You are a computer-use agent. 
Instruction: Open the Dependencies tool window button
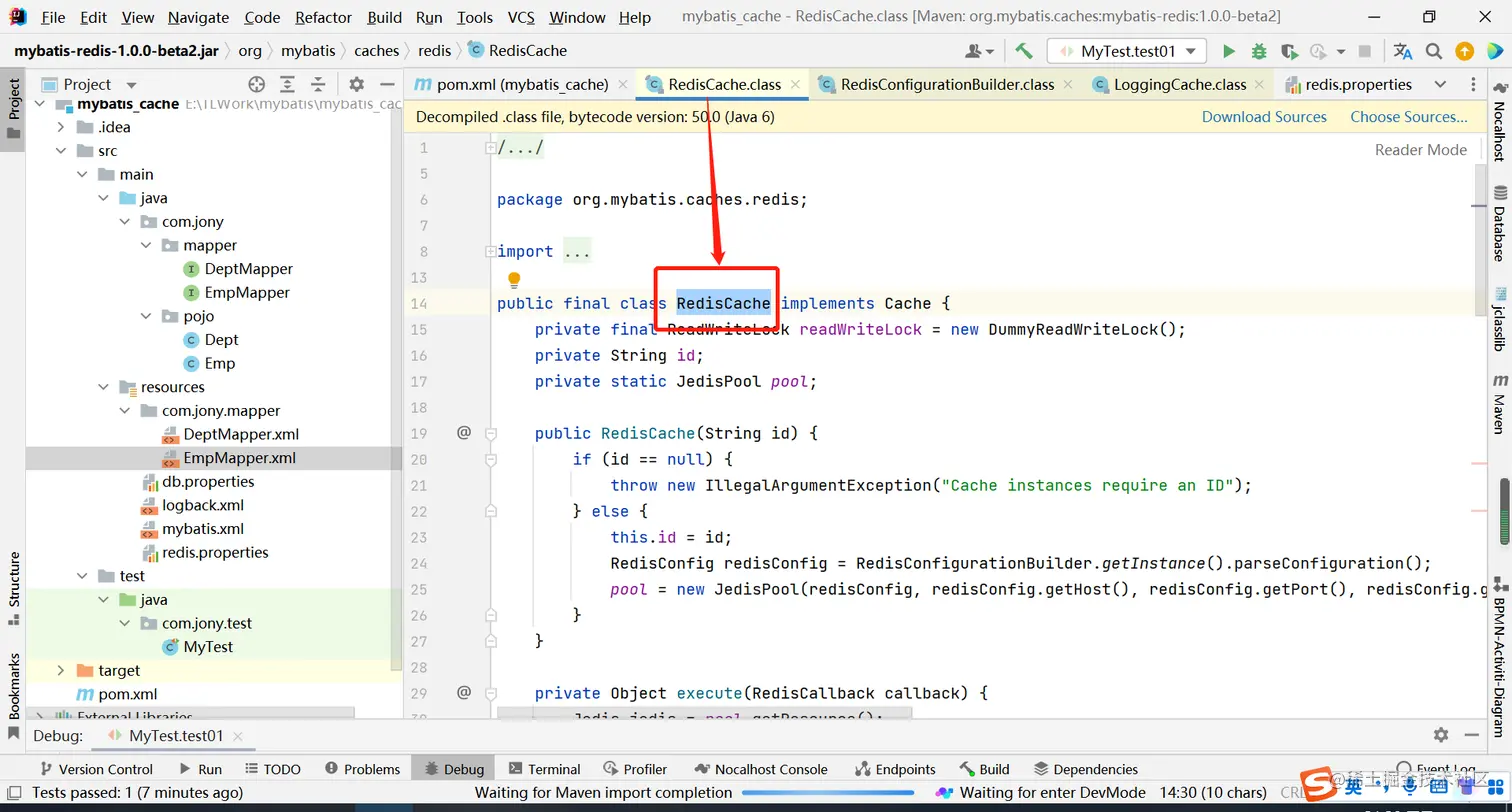pos(1086,769)
